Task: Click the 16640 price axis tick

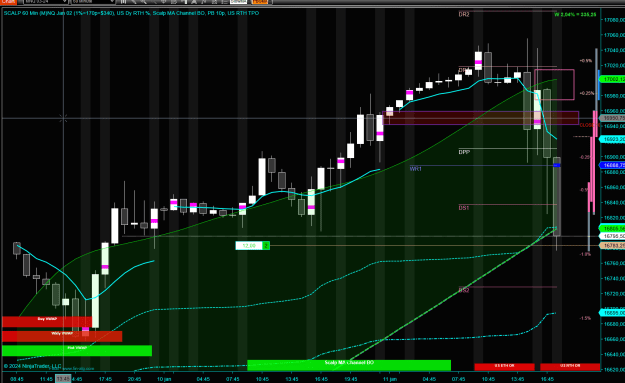Action: point(614,354)
